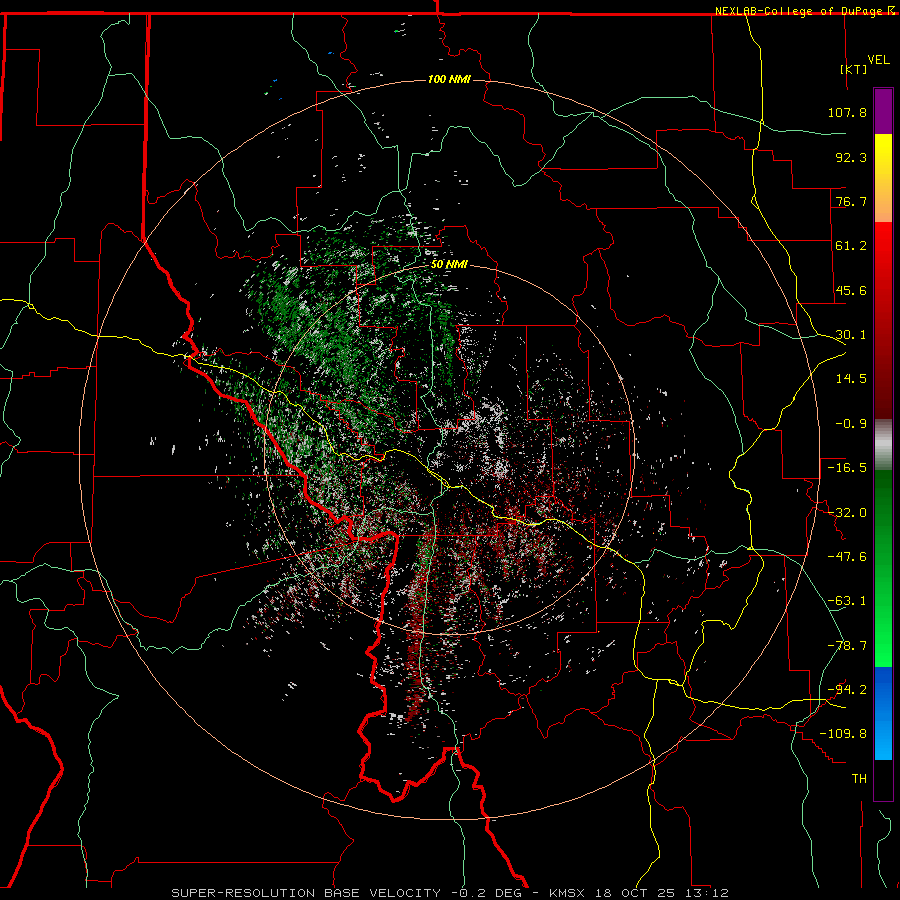Select the 30.1 value on the velocity scale
The width and height of the screenshot is (900, 900).
click(x=851, y=335)
